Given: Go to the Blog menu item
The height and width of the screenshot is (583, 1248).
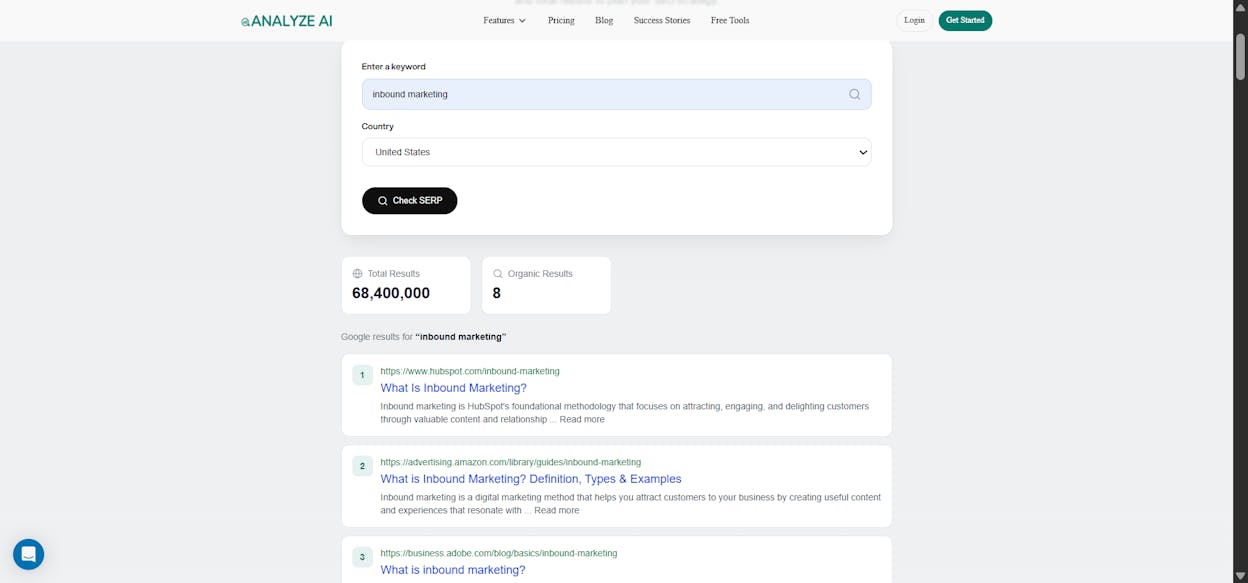Looking at the screenshot, I should tap(604, 20).
